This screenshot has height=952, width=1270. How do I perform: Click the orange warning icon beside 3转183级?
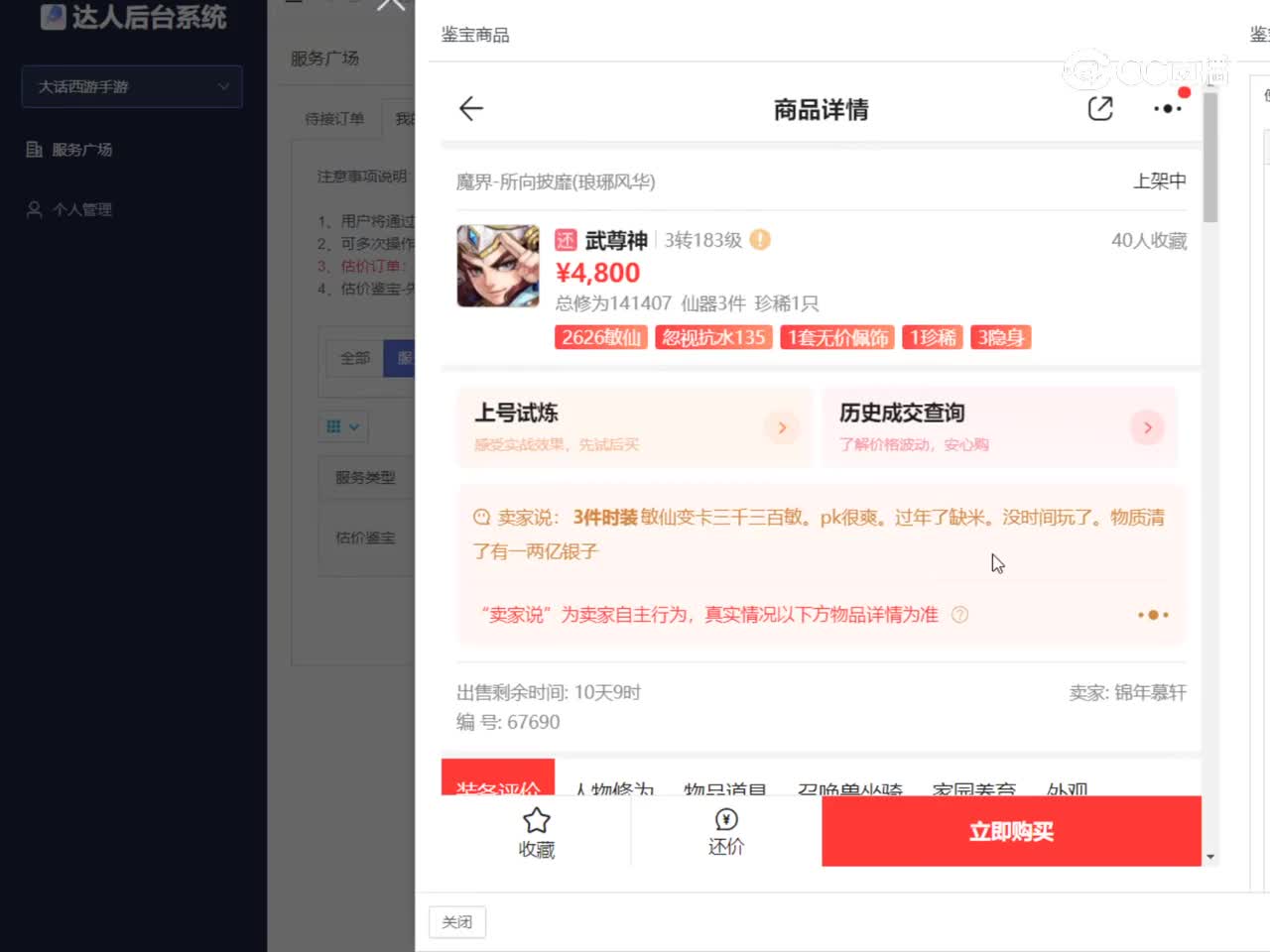[760, 240]
